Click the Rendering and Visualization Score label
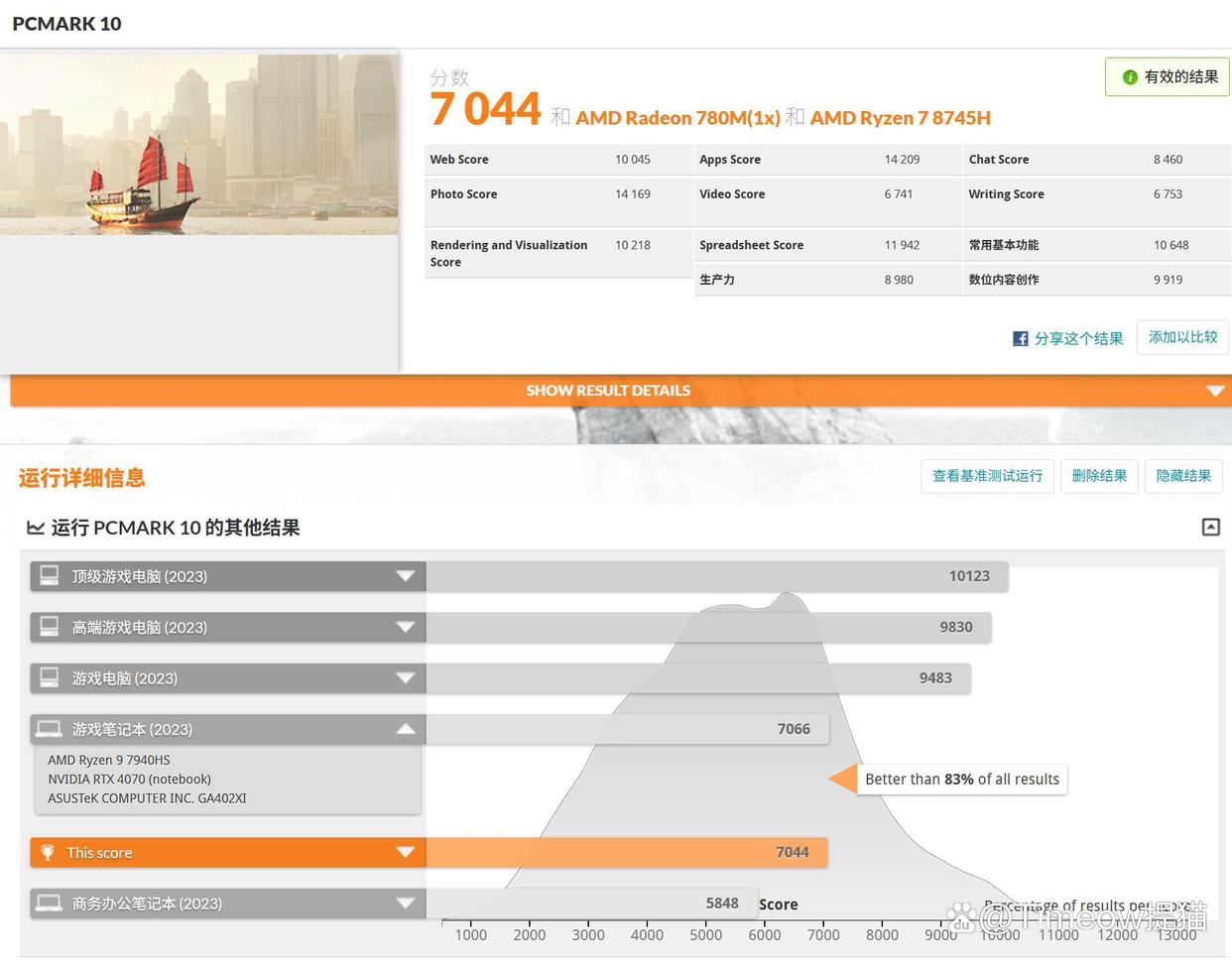This screenshot has width=1232, height=960. click(x=509, y=254)
